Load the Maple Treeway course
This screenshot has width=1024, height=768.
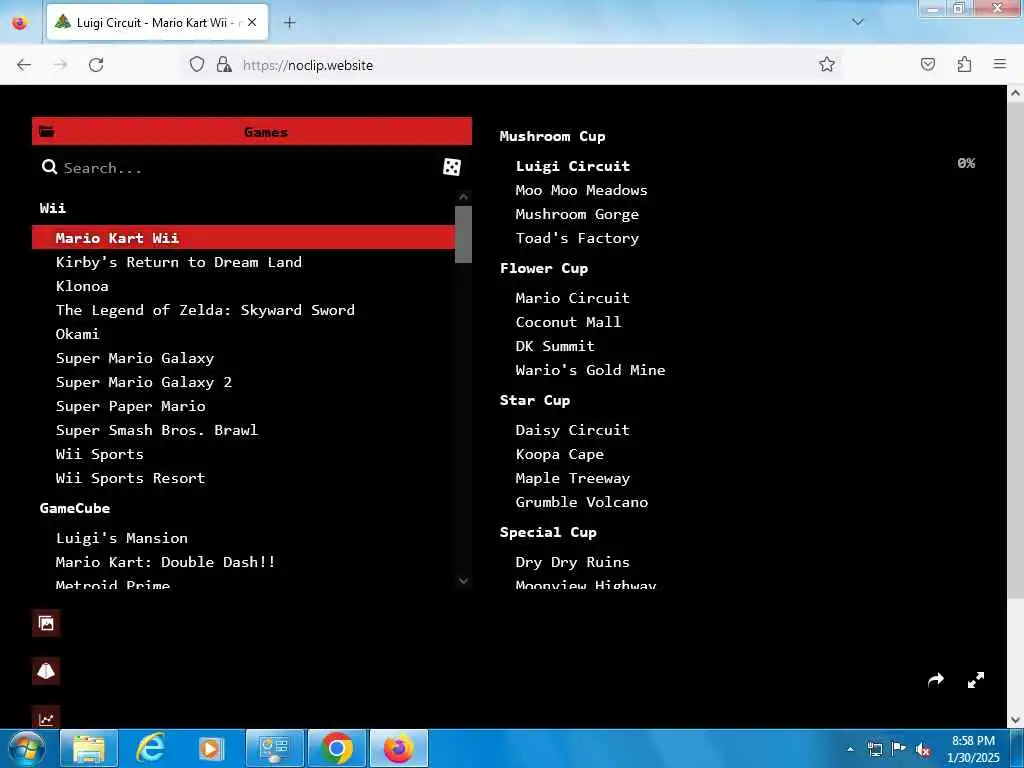tap(573, 478)
